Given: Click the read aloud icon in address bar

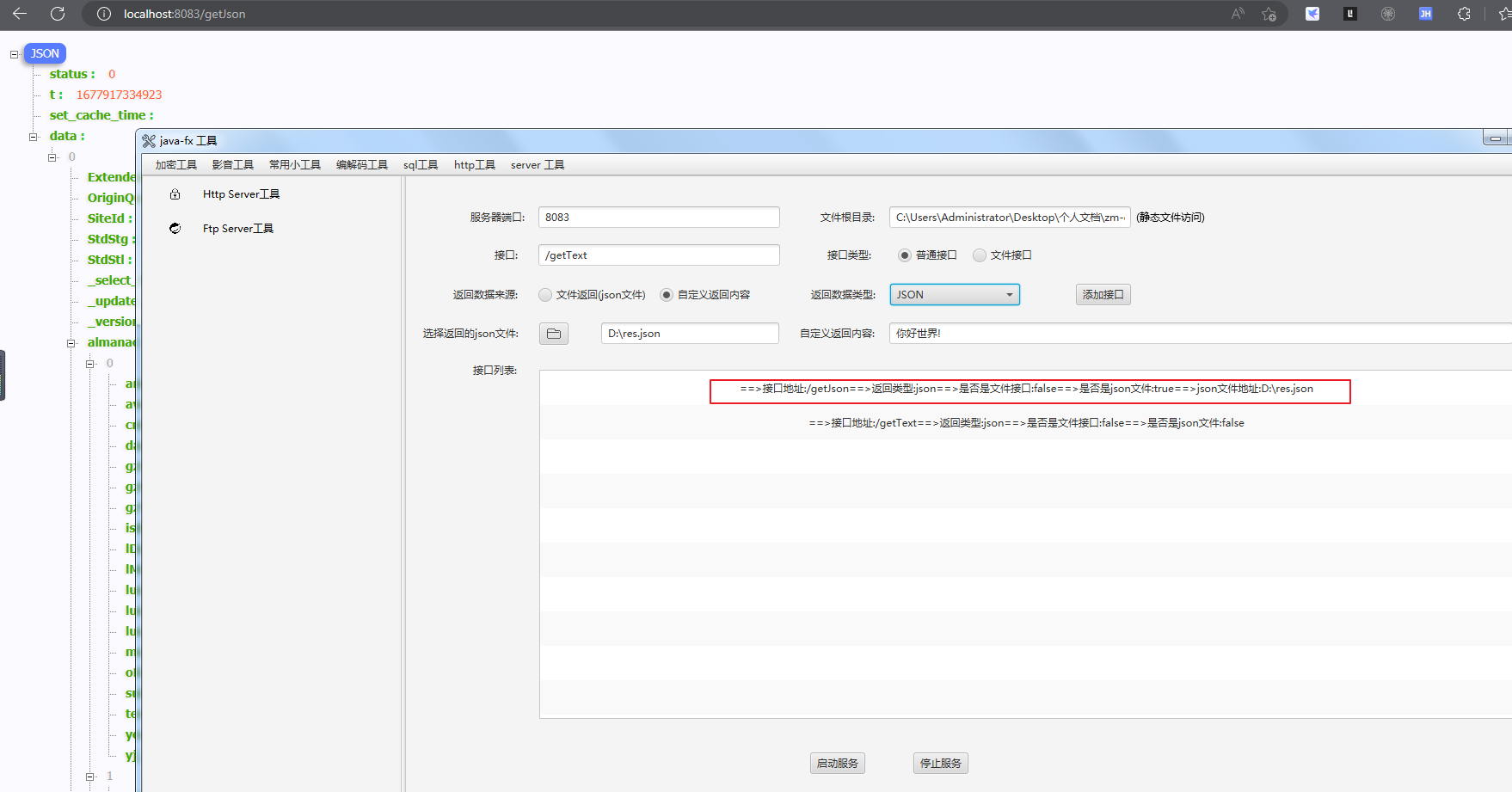Looking at the screenshot, I should [x=1238, y=14].
